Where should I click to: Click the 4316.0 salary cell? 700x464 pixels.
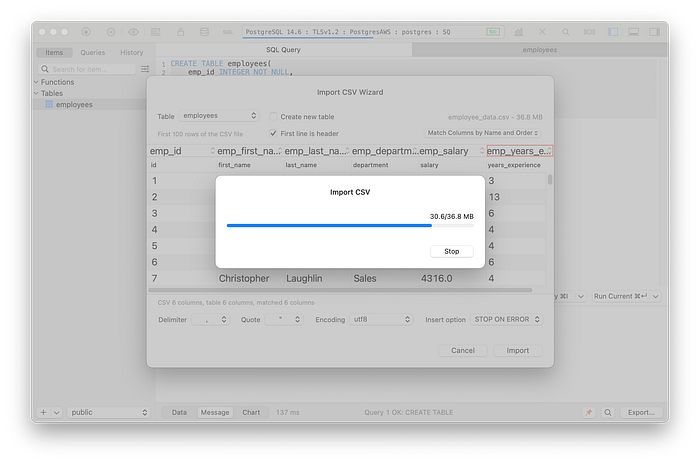(x=436, y=278)
